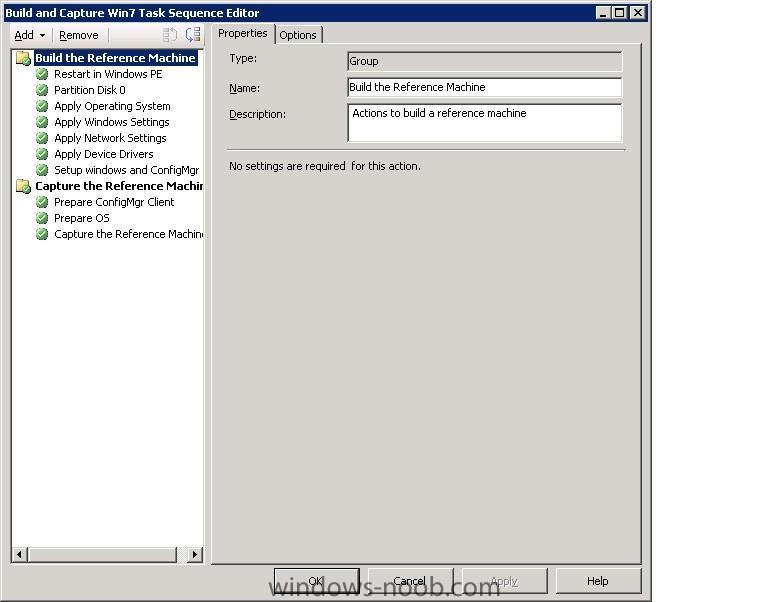This screenshot has width=768, height=602.
Task: Select the Capture the Reference Machine step
Action: [128, 234]
